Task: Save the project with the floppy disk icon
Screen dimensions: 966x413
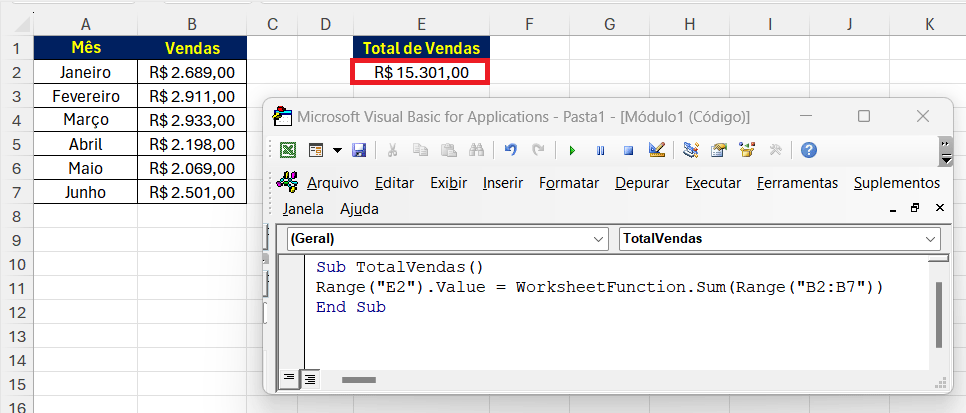Action: (x=359, y=150)
